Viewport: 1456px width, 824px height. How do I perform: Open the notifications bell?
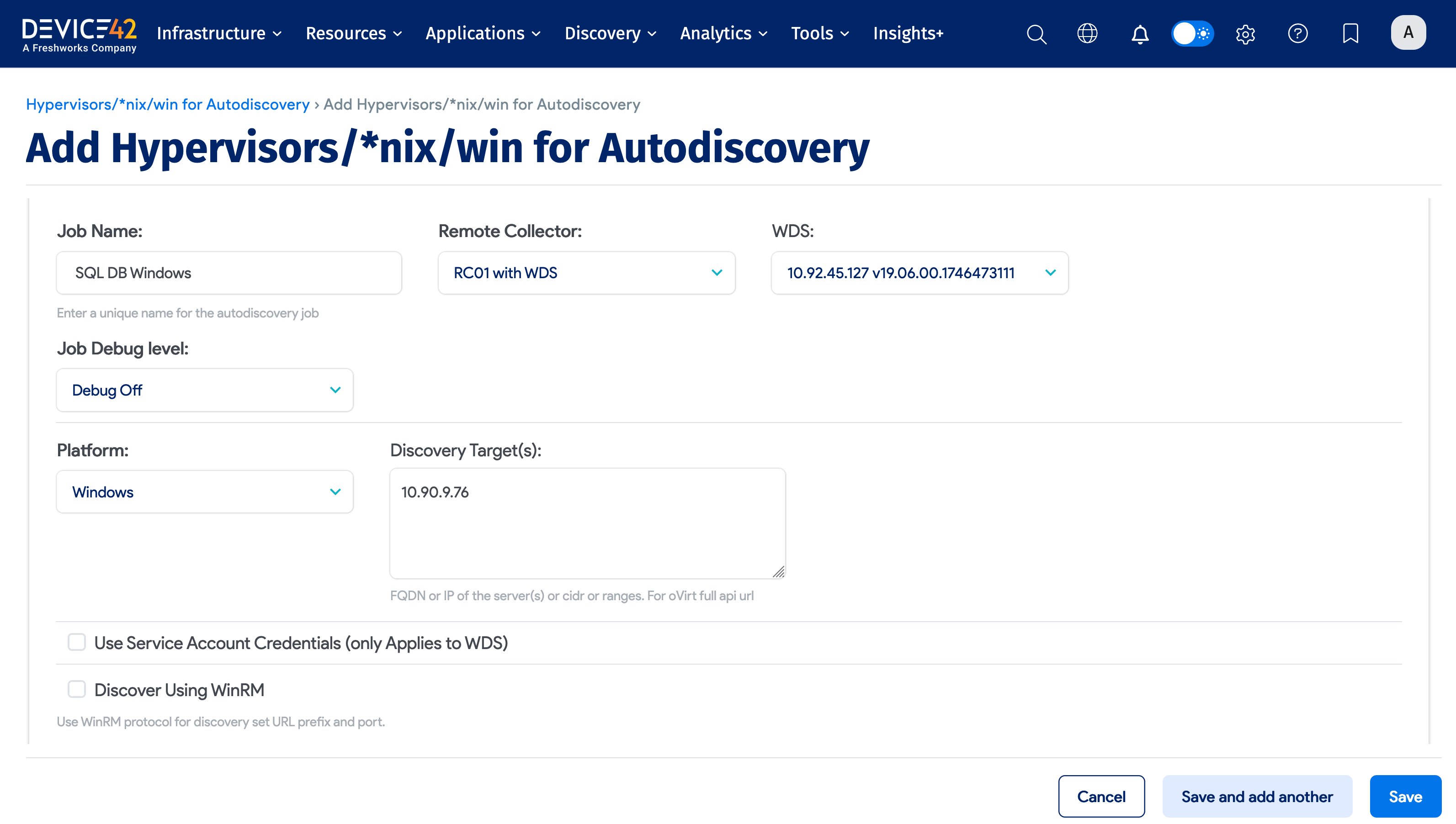tap(1140, 34)
